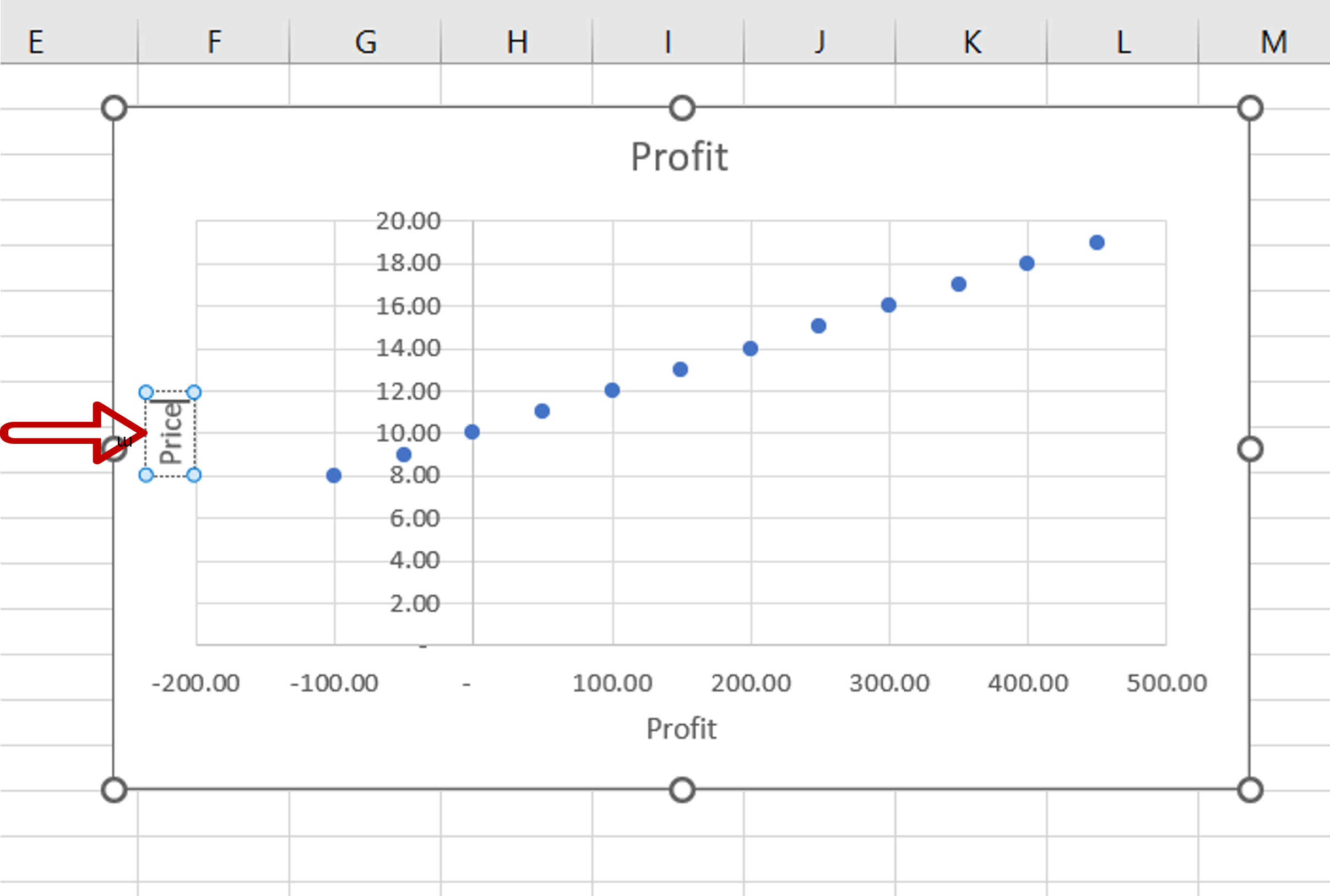Click the bottom-left chart resize handle

click(x=113, y=790)
